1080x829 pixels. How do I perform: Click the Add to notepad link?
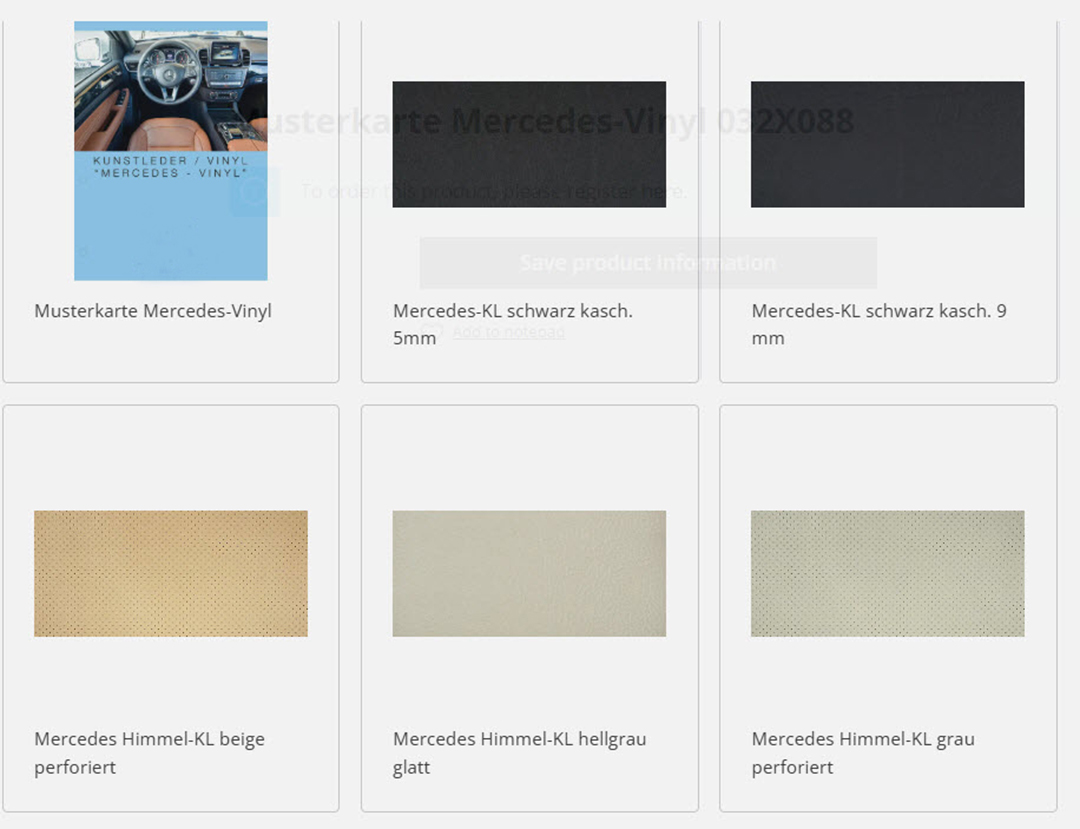pyautogui.click(x=508, y=332)
